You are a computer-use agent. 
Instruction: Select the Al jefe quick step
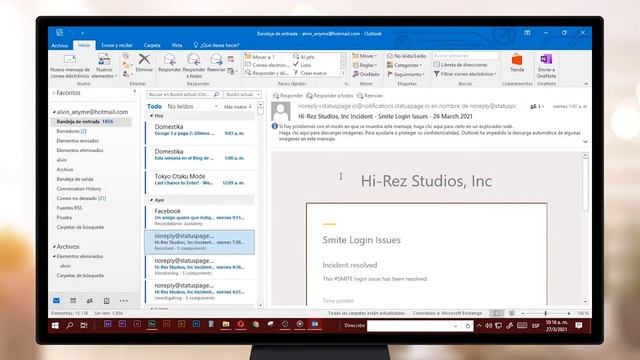coord(304,57)
